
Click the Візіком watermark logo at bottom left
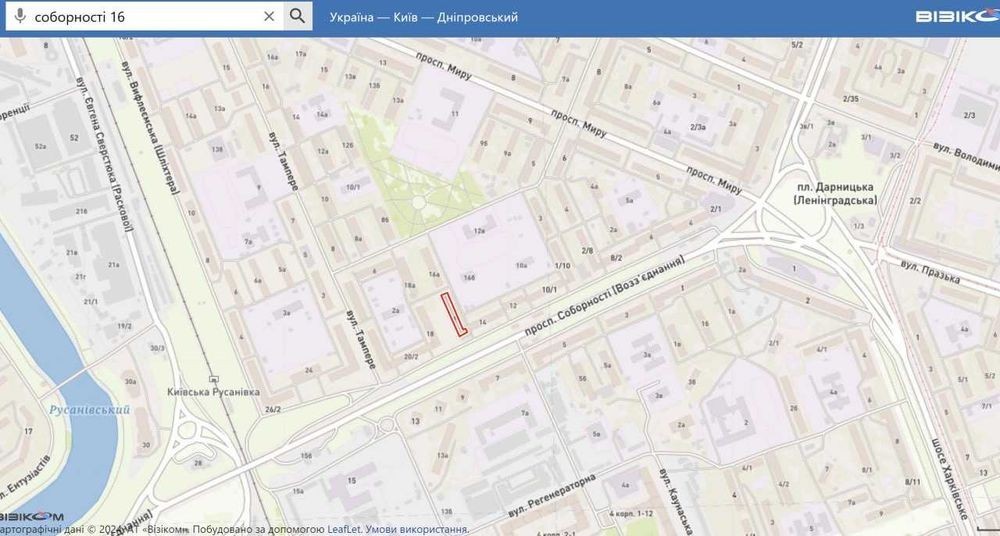(x=32, y=516)
